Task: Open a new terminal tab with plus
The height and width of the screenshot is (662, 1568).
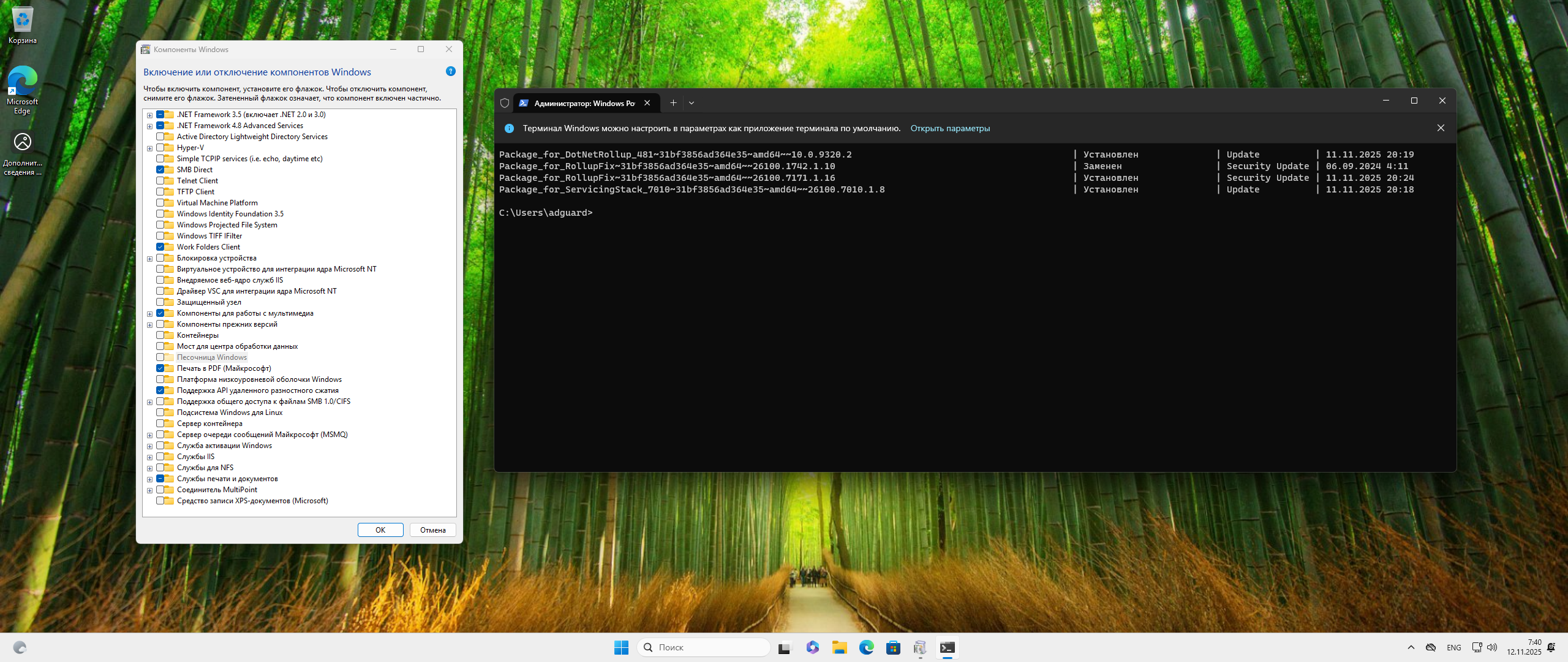Action: tap(673, 103)
